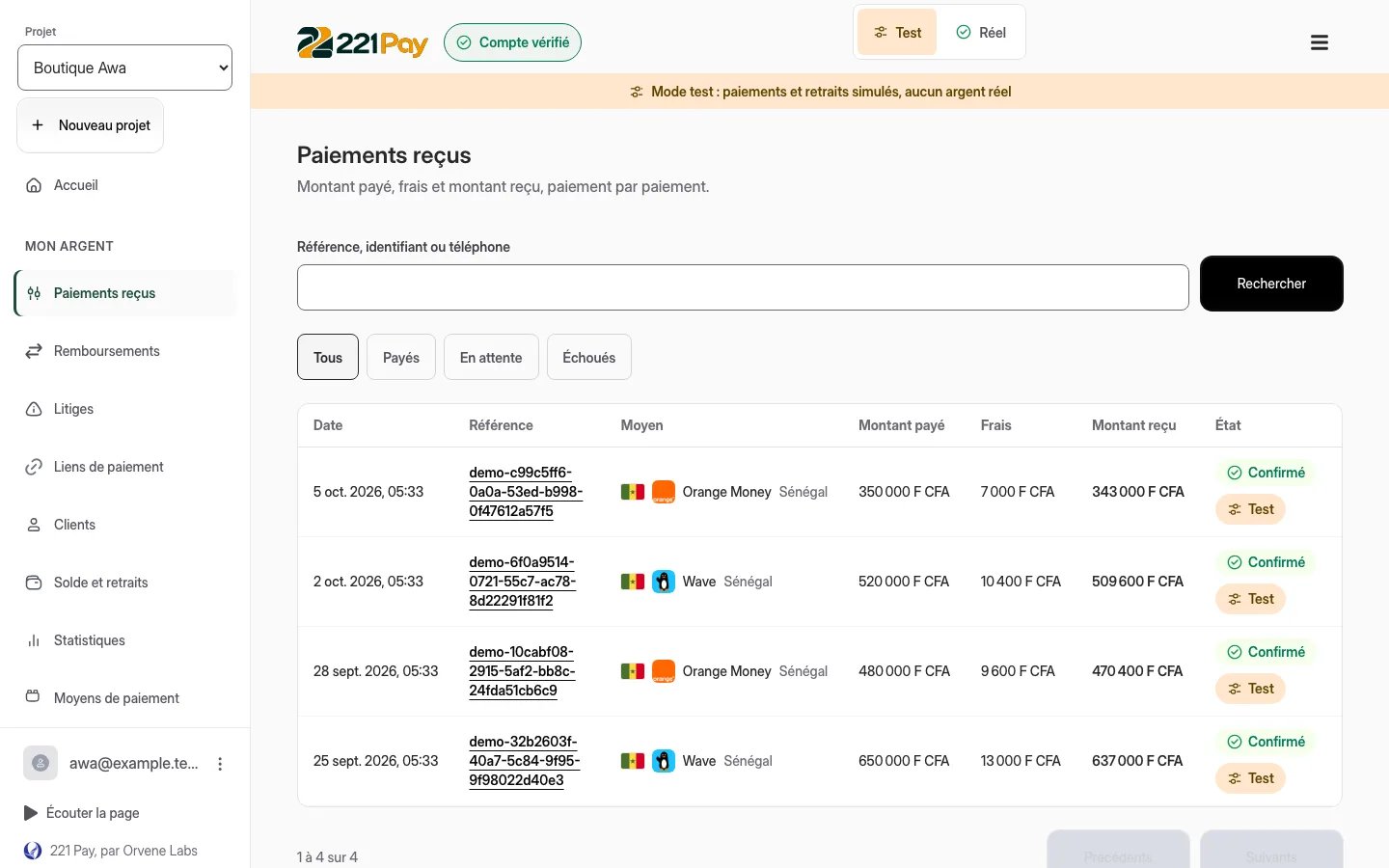Click the 221Pay logo
Viewport: 1389px width, 868px height.
[x=362, y=42]
